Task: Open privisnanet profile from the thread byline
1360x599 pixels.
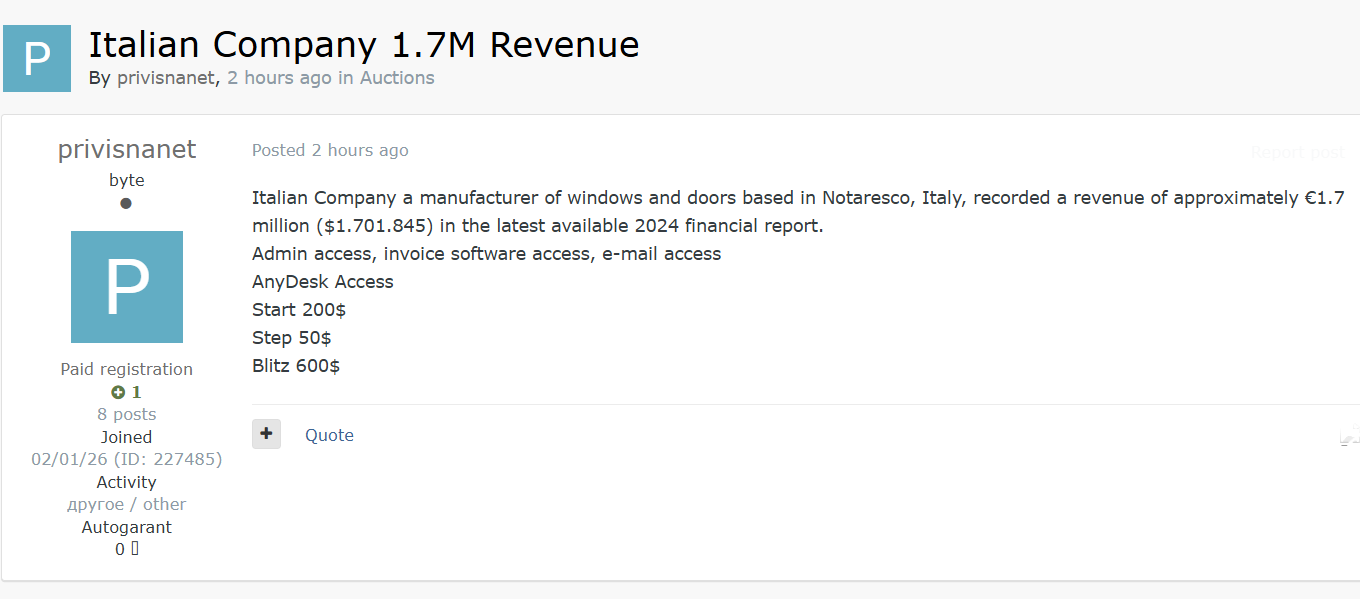Action: point(166,78)
